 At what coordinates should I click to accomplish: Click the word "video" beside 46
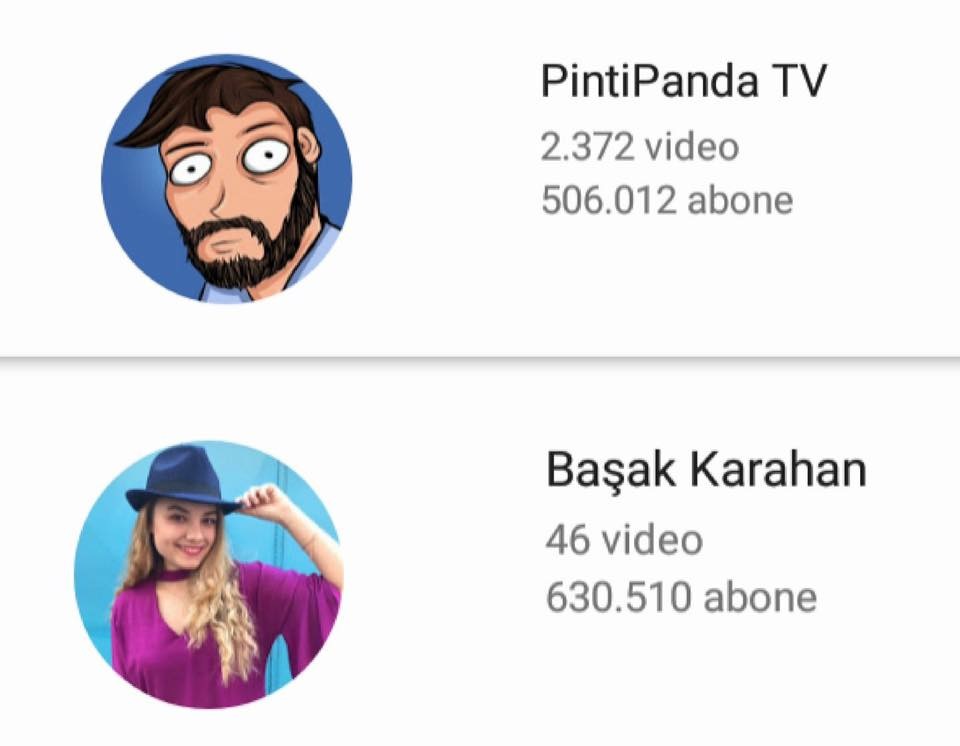652,540
